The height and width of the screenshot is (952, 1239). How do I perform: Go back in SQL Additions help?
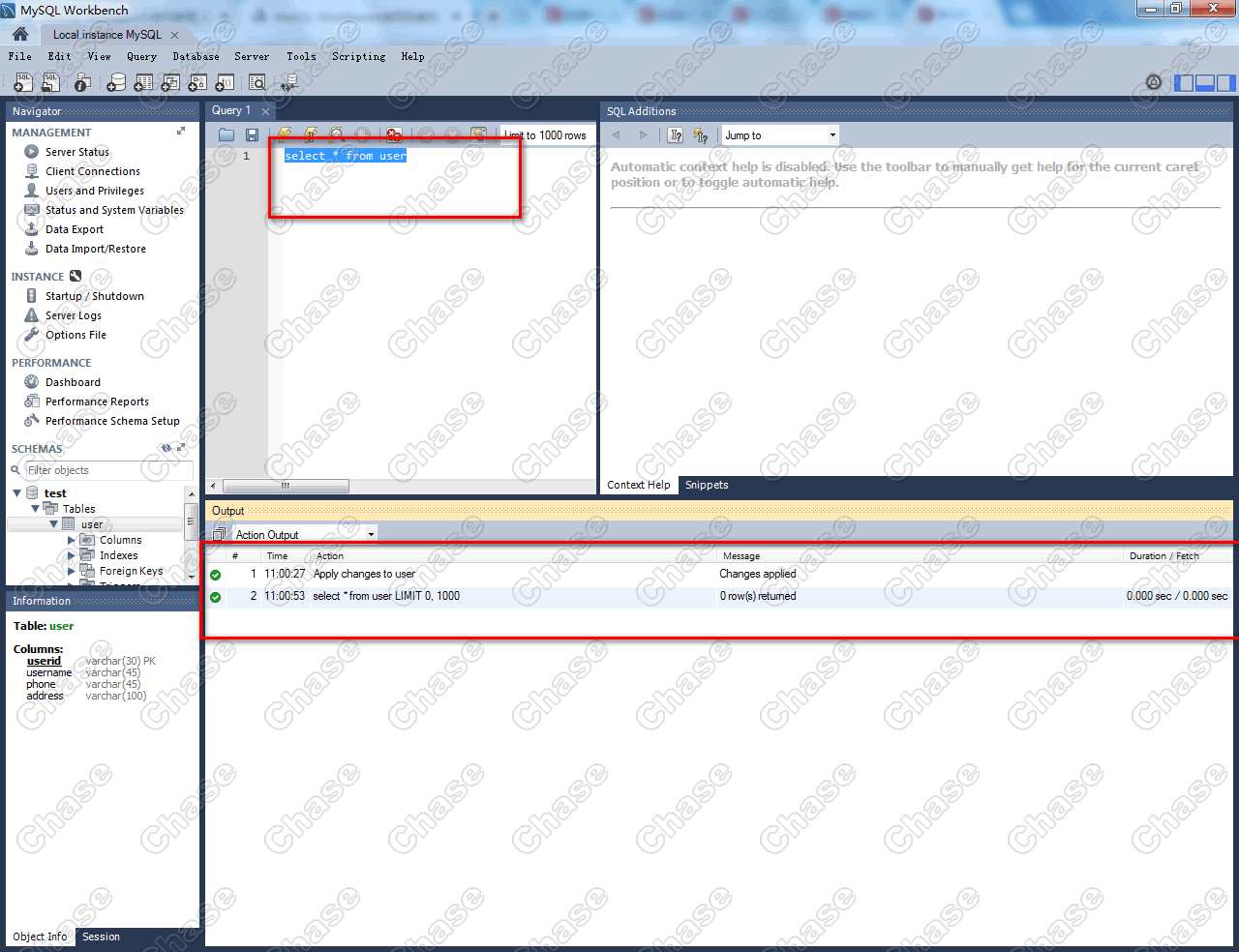pyautogui.click(x=617, y=135)
